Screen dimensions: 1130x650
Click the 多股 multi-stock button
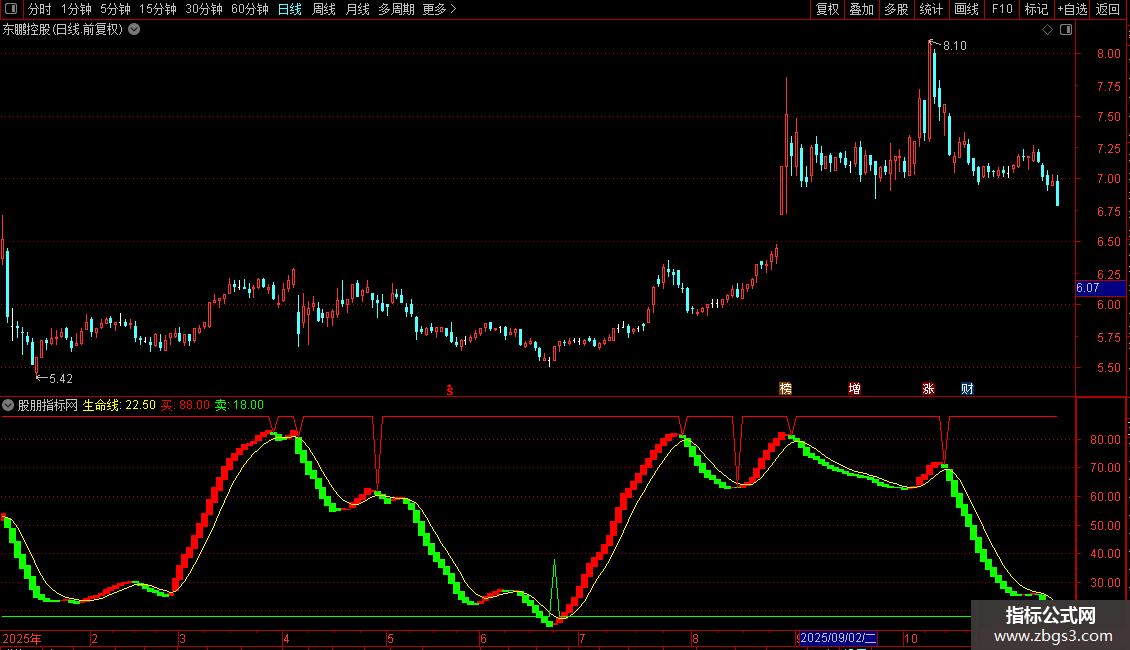point(896,9)
